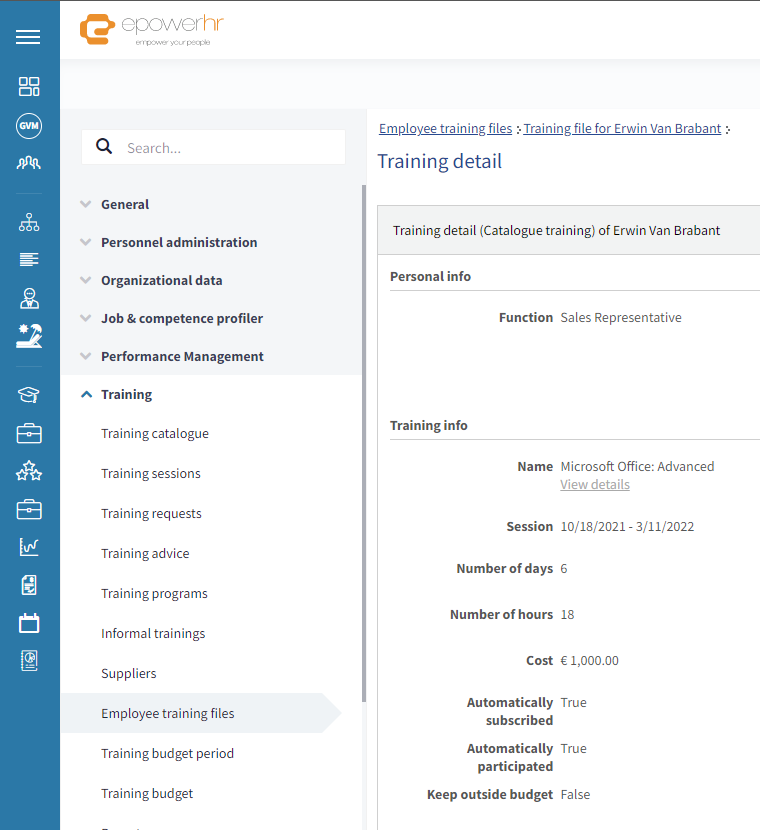Screen dimensions: 762x831
Task: Click the calendar icon in sidebar
Action: point(29,623)
